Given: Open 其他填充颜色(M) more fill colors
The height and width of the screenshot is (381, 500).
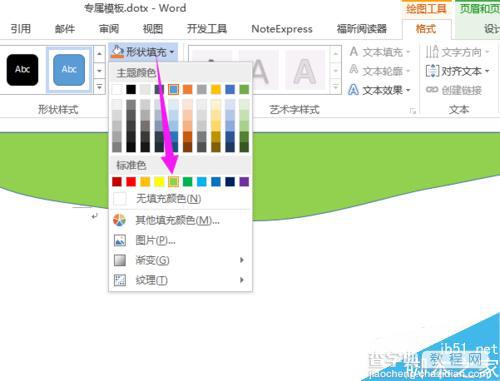Looking at the screenshot, I should pyautogui.click(x=180, y=220).
